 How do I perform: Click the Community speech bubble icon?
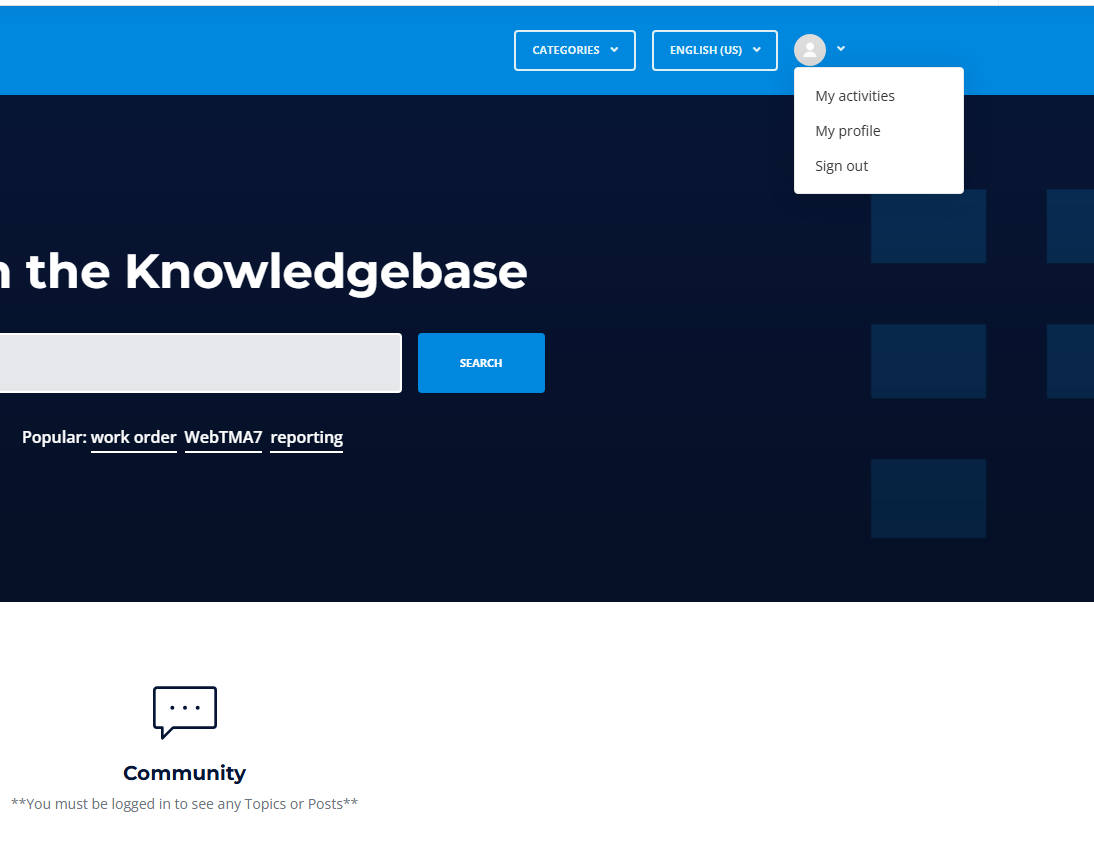(x=184, y=712)
